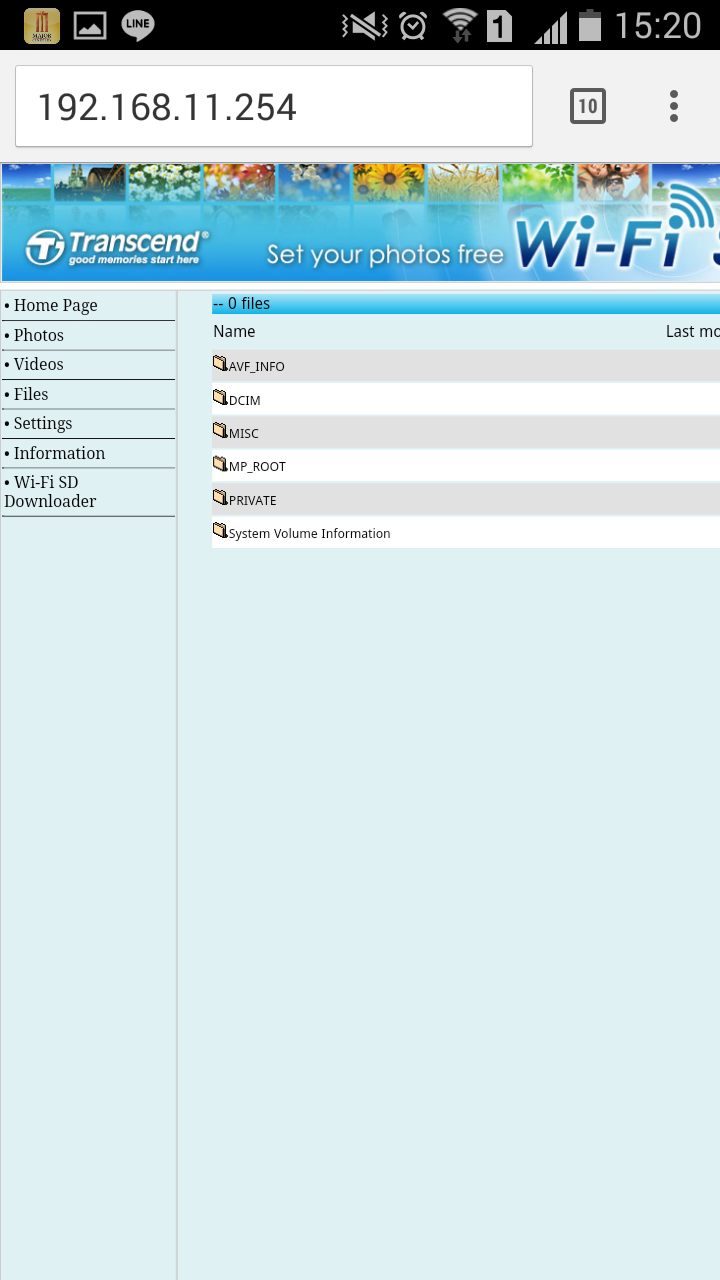The height and width of the screenshot is (1280, 720).
Task: Open the MISC folder name
Action: tap(243, 434)
